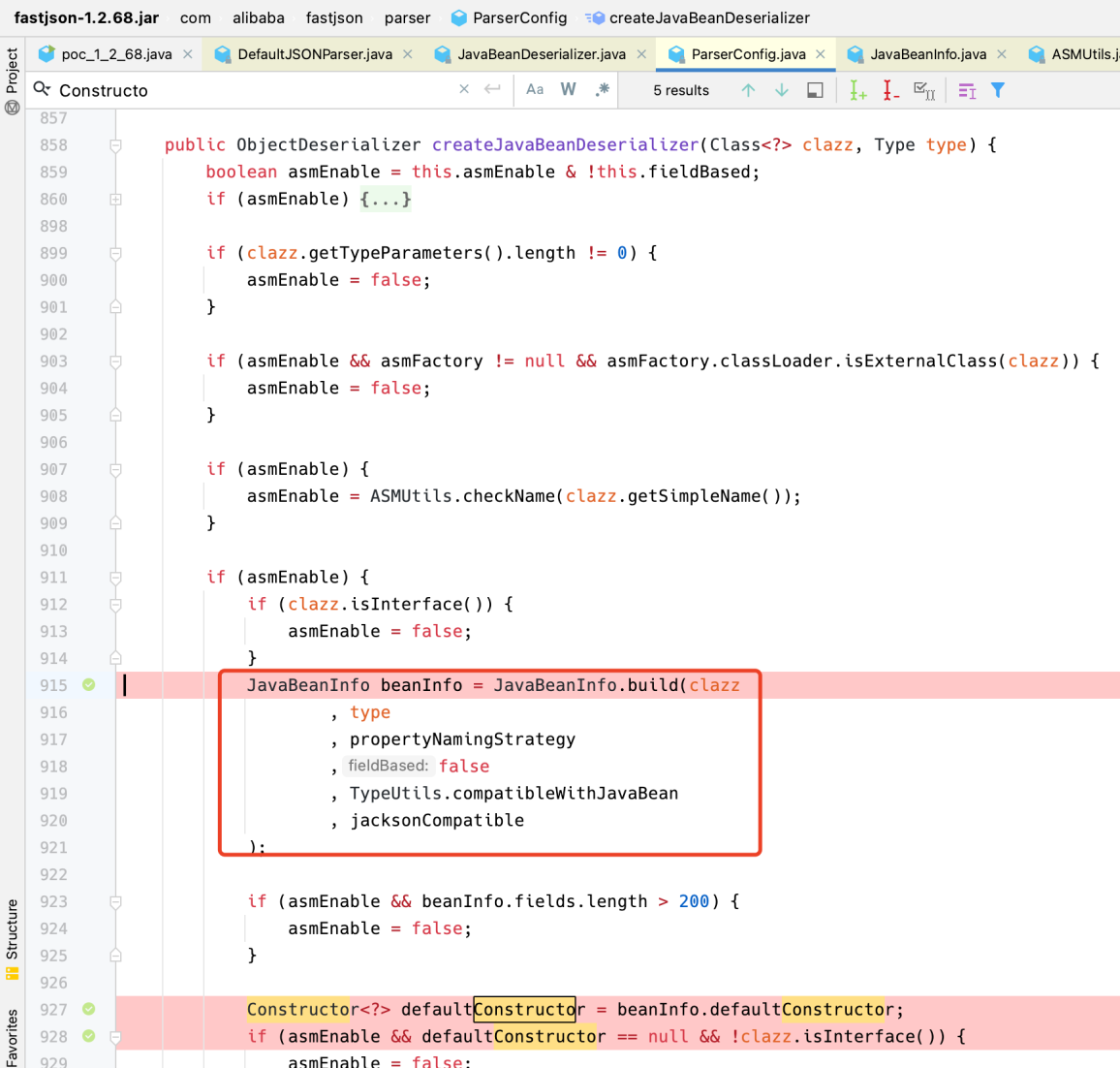Click the fastjson package breadcrumb
1120x1068 pixels.
coord(334,17)
